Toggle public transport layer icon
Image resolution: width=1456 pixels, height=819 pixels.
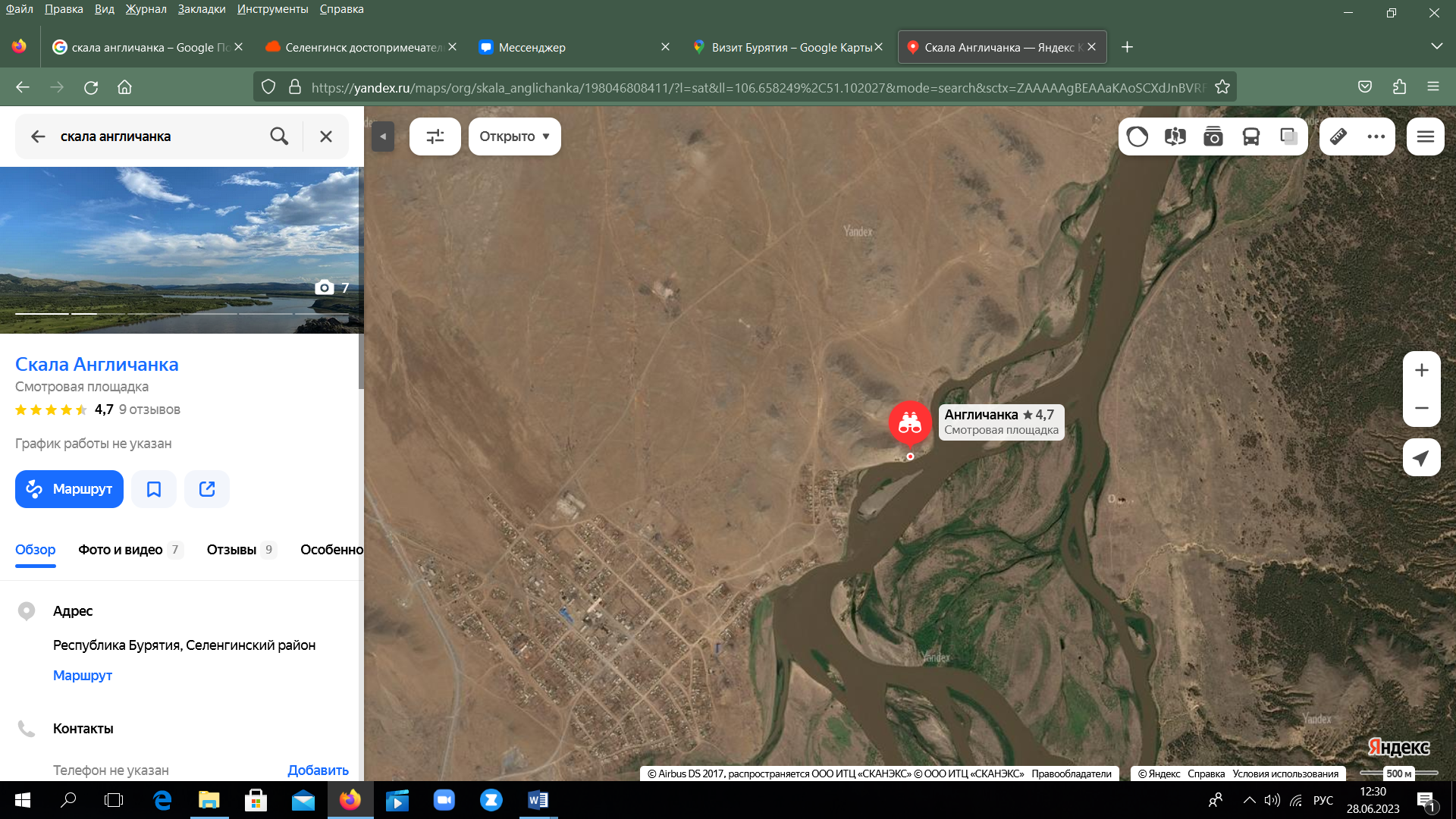(1251, 136)
